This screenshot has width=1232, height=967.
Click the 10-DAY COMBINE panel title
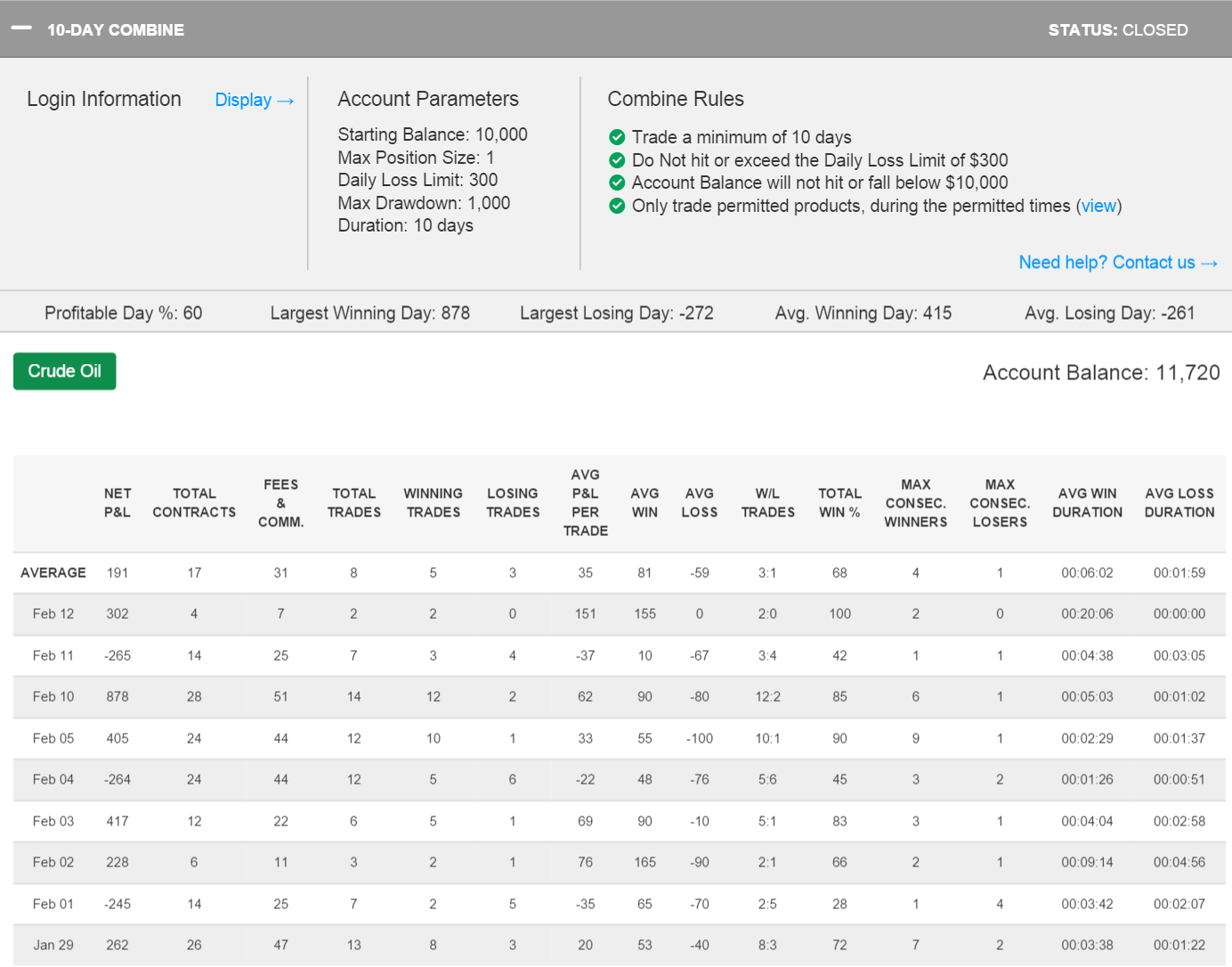(x=116, y=30)
